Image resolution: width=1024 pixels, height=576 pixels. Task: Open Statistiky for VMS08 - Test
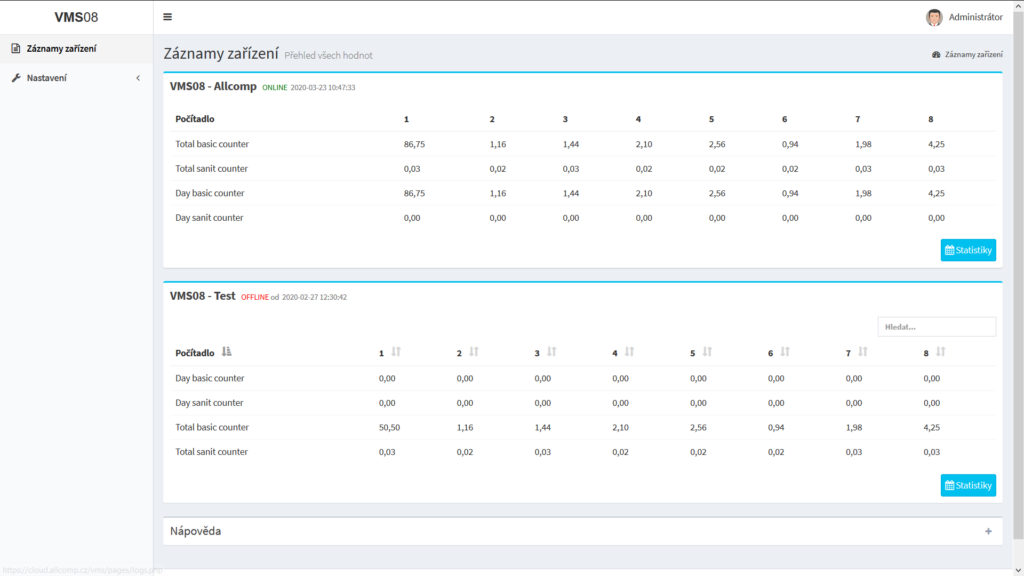pos(968,485)
